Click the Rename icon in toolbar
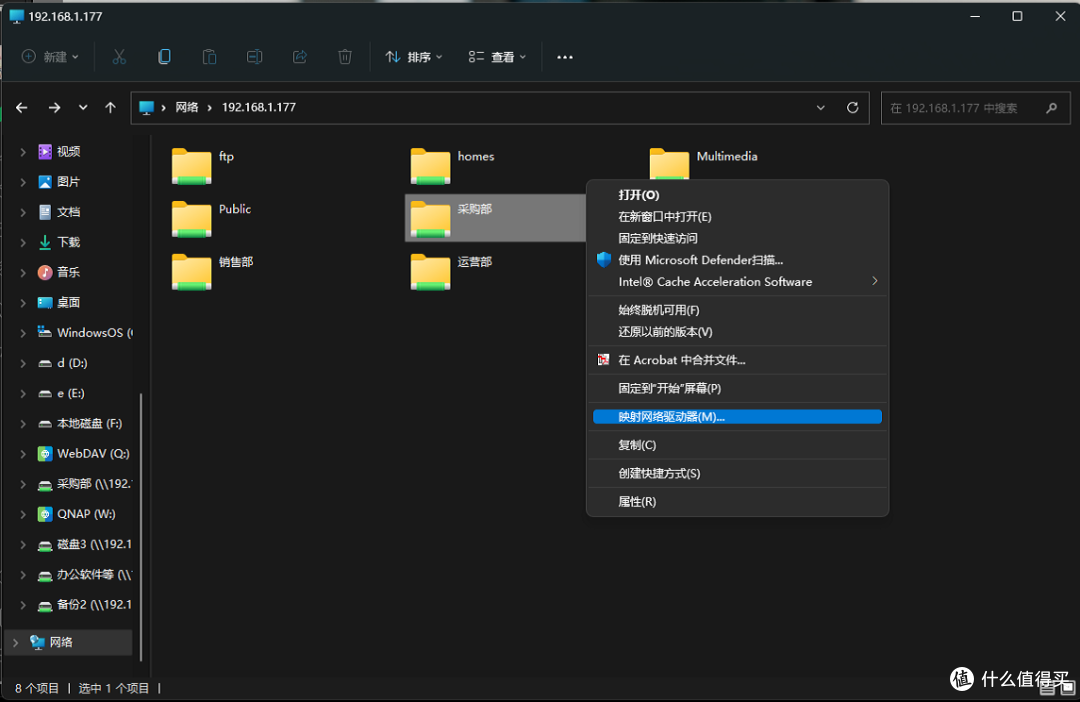The image size is (1080, 702). point(255,57)
